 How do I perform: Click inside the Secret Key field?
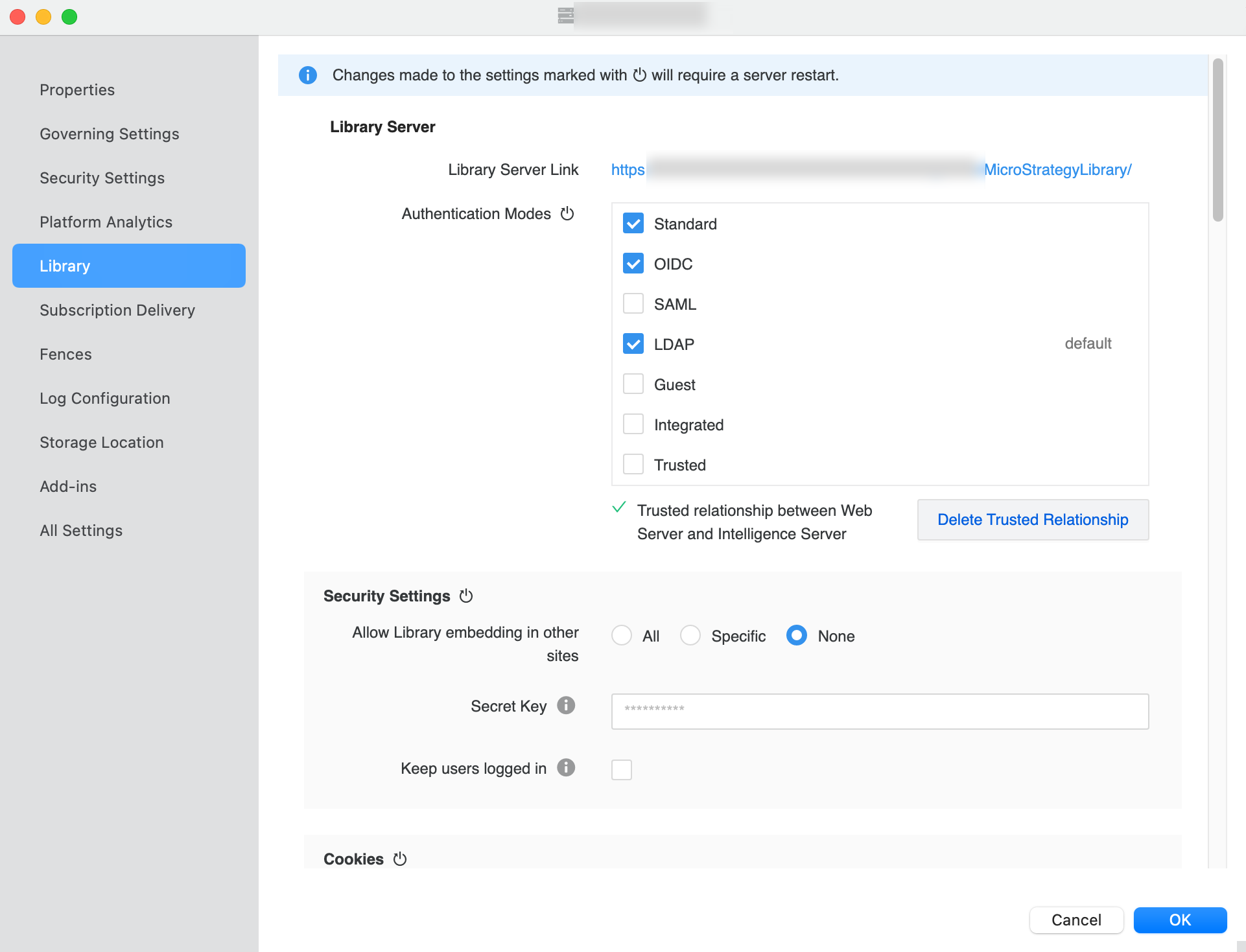click(x=878, y=711)
